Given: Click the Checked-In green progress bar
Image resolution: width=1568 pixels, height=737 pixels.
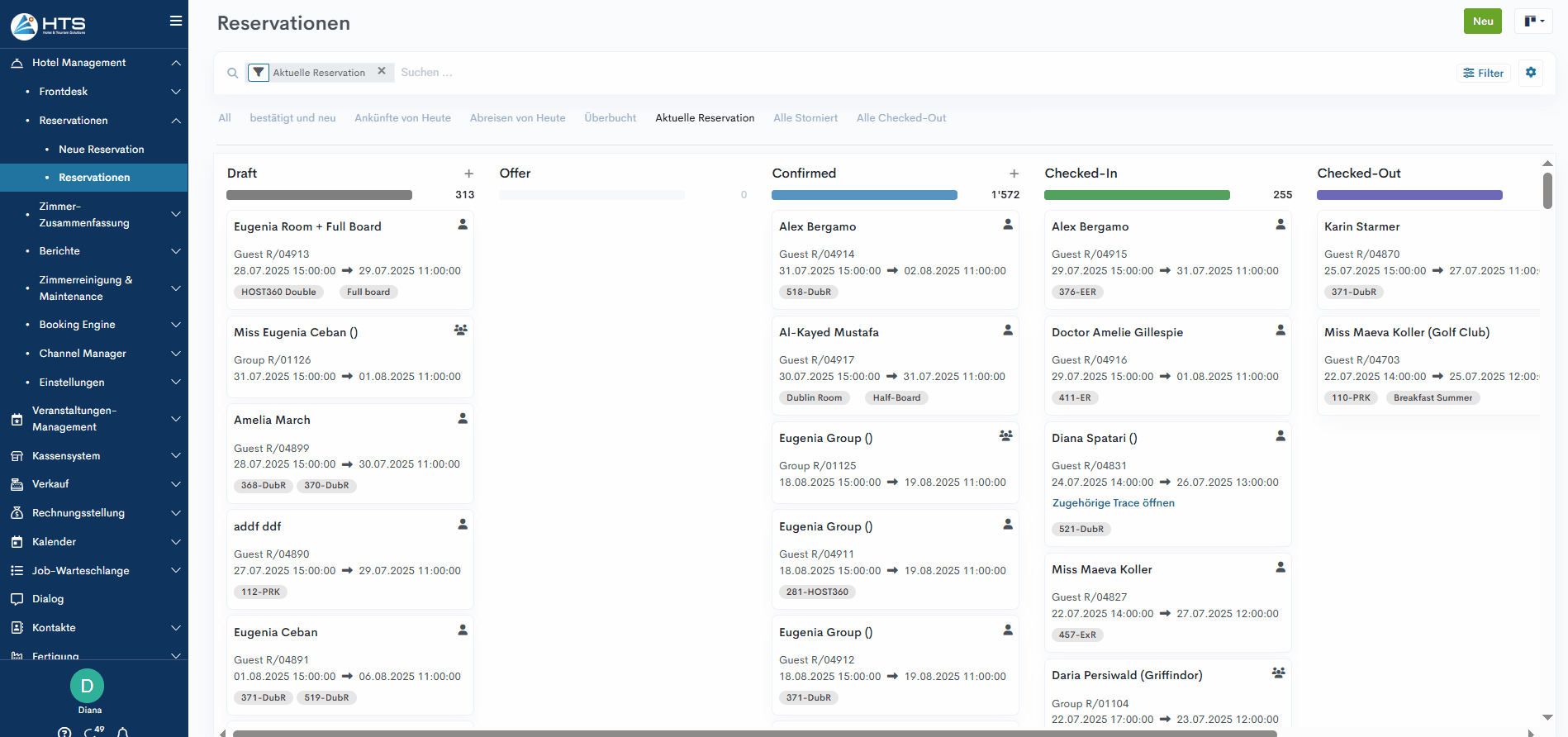Looking at the screenshot, I should [x=1136, y=196].
